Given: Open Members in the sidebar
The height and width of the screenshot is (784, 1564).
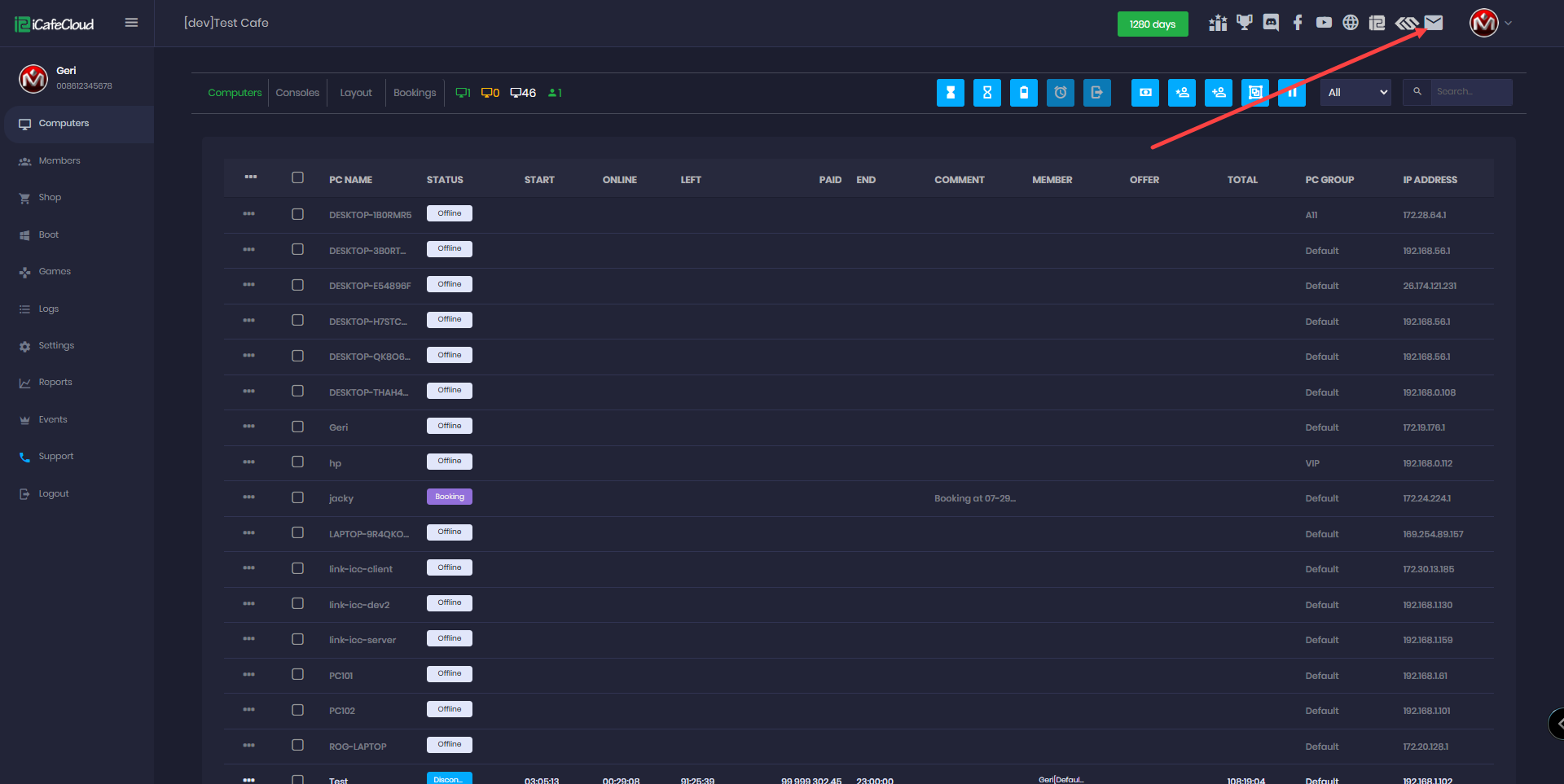Looking at the screenshot, I should coord(59,161).
